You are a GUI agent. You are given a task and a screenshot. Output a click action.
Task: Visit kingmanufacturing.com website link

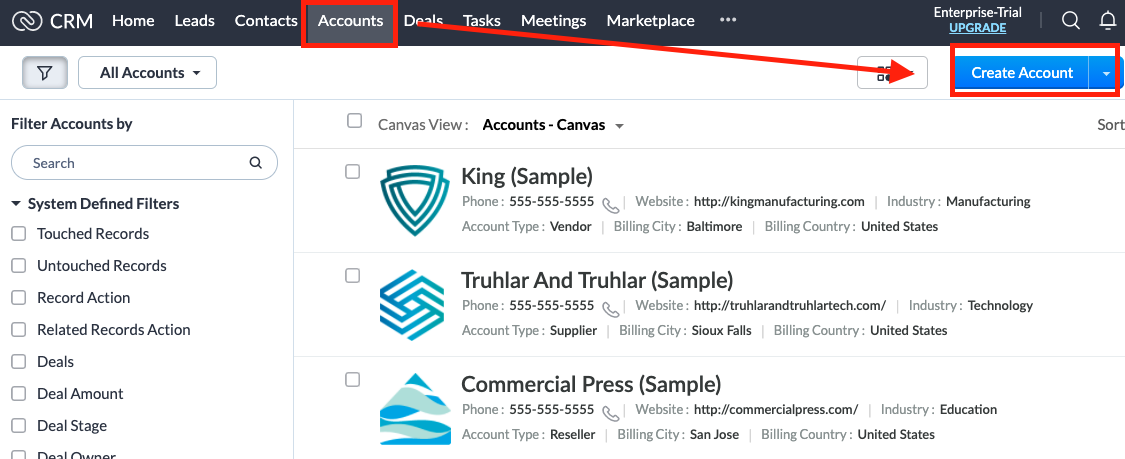click(779, 202)
